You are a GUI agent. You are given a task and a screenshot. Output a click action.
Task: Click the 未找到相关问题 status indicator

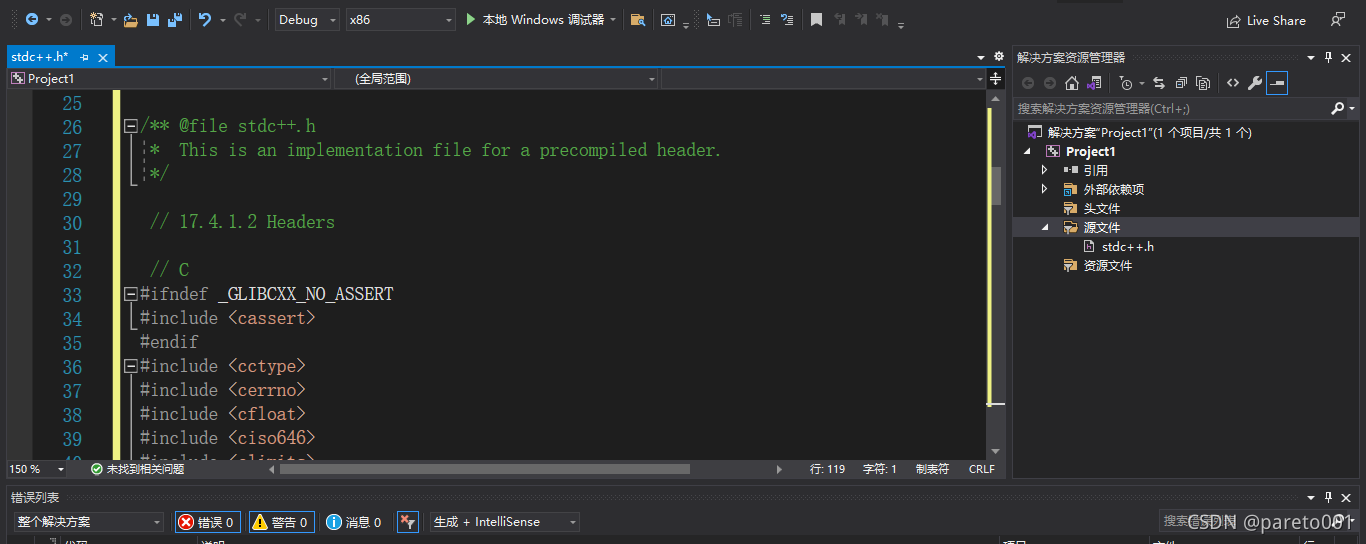pos(137,468)
